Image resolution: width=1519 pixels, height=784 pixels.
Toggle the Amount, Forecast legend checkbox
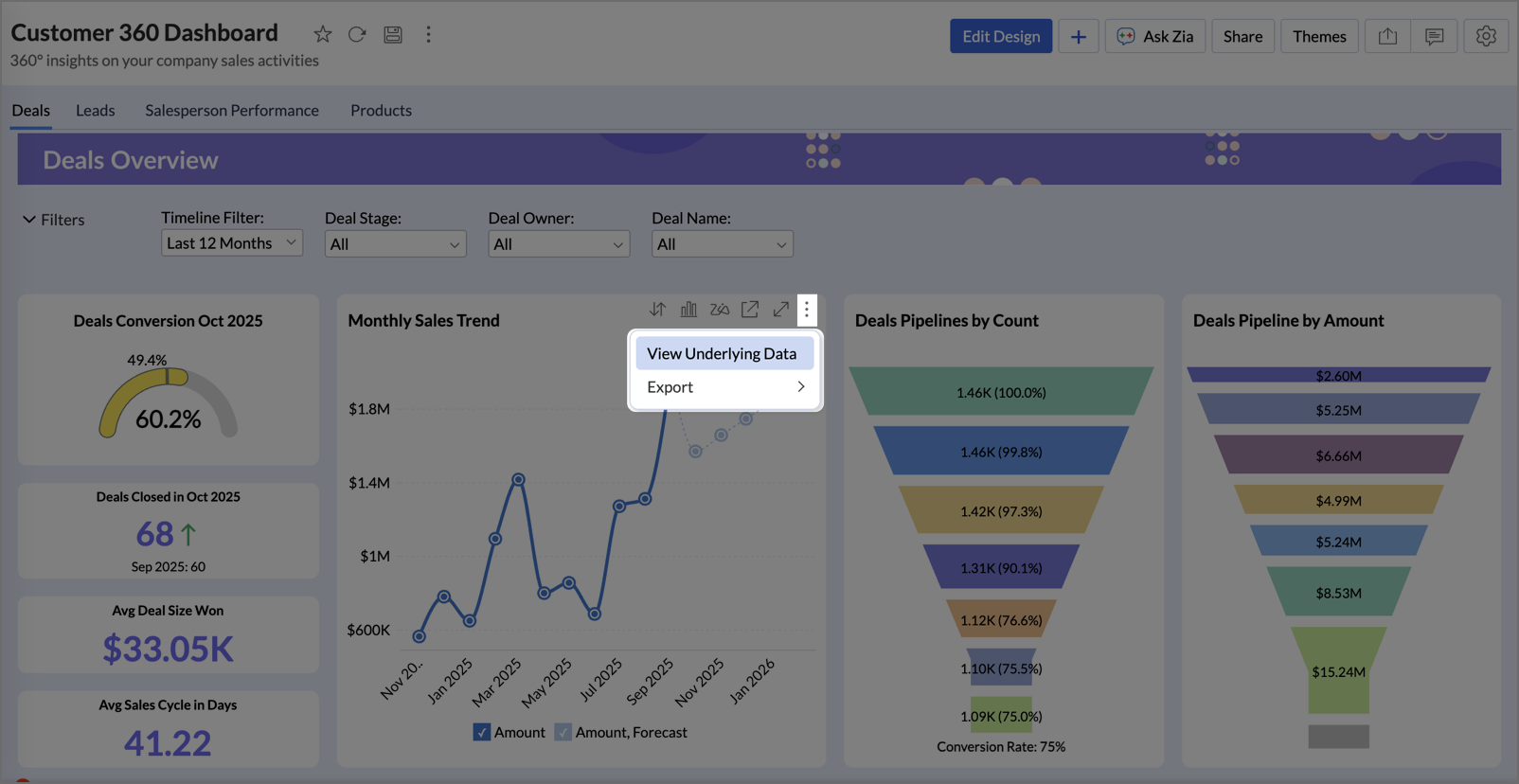(x=563, y=732)
